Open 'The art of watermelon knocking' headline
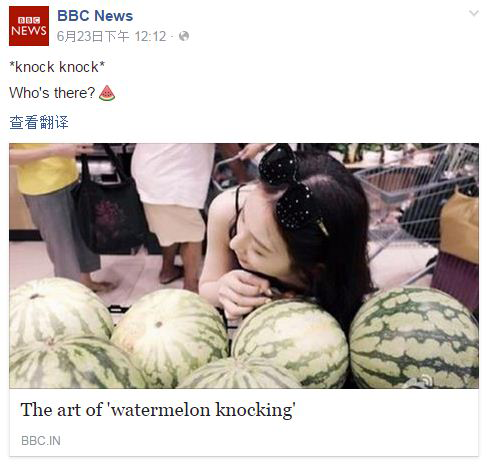This screenshot has height=466, width=489. coord(158,410)
